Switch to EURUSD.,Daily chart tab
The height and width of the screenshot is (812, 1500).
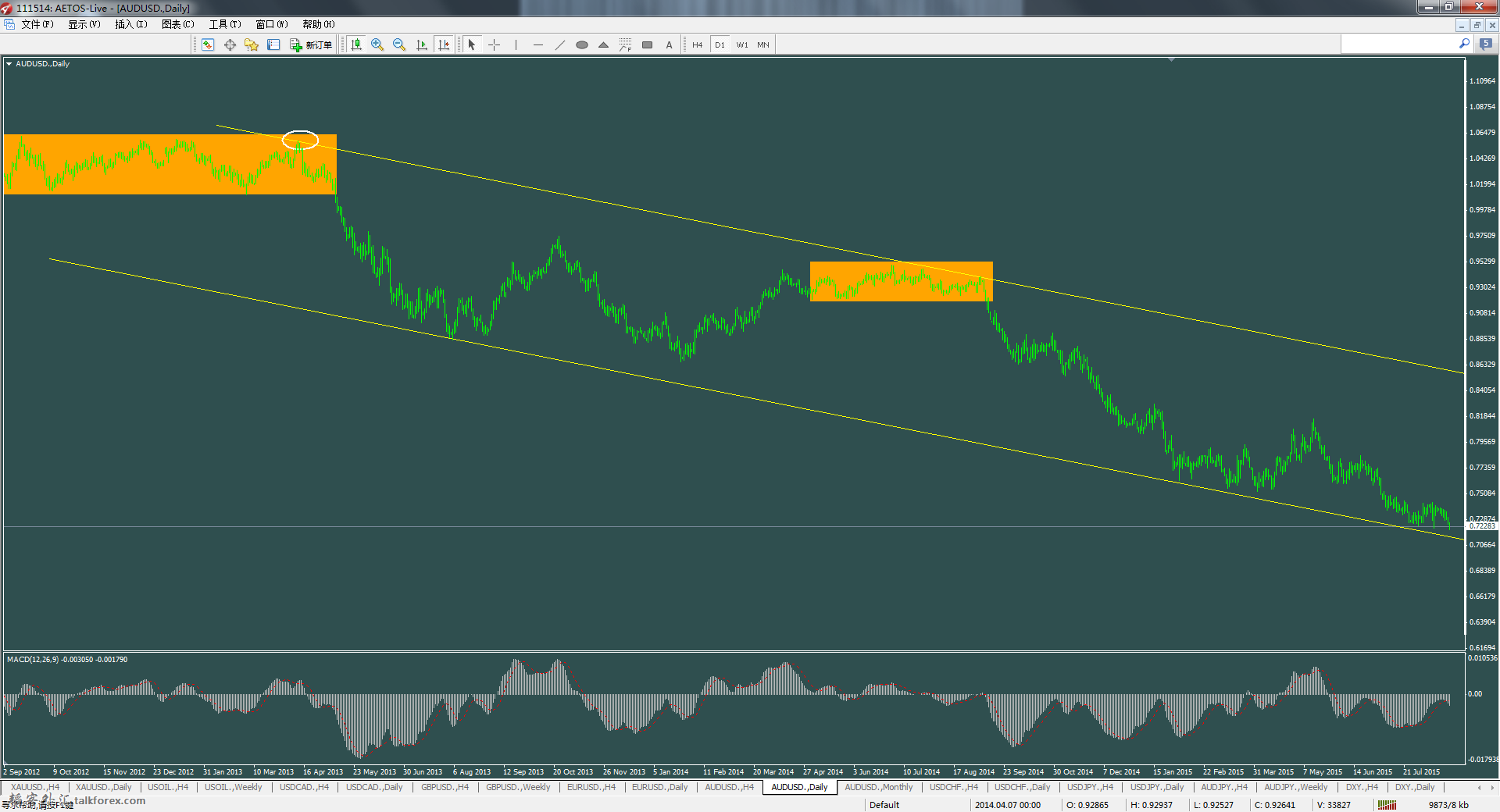pos(660,787)
